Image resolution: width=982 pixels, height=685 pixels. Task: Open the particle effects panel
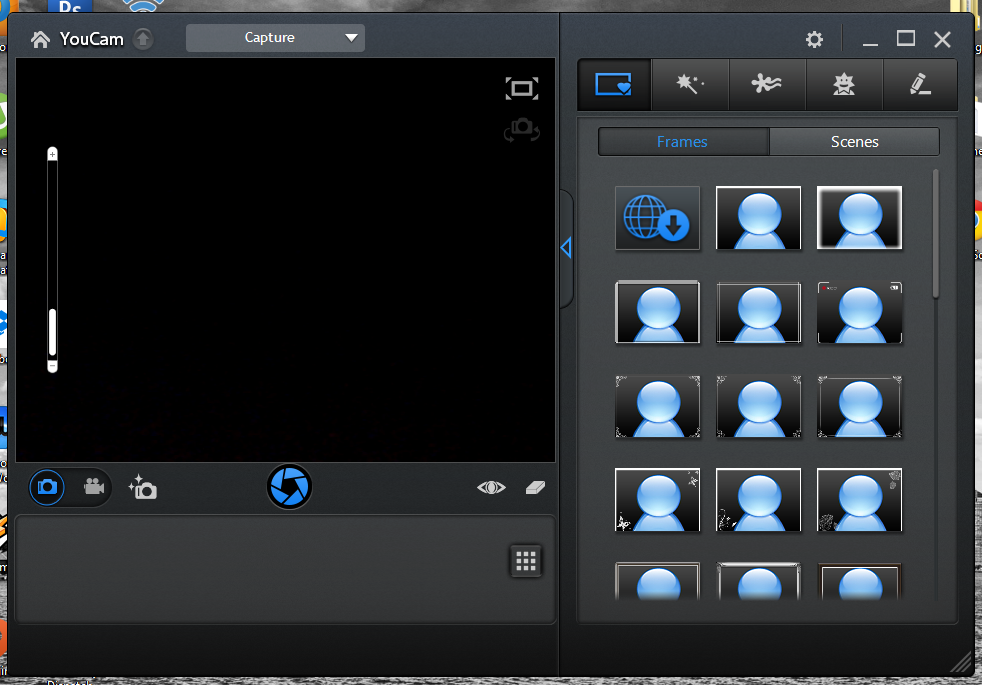pyautogui.click(x=767, y=84)
